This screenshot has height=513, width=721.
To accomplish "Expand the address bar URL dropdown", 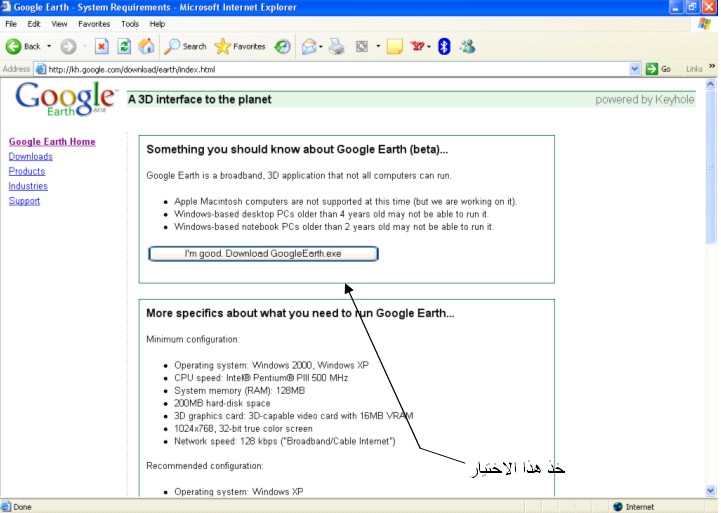I will [635, 69].
